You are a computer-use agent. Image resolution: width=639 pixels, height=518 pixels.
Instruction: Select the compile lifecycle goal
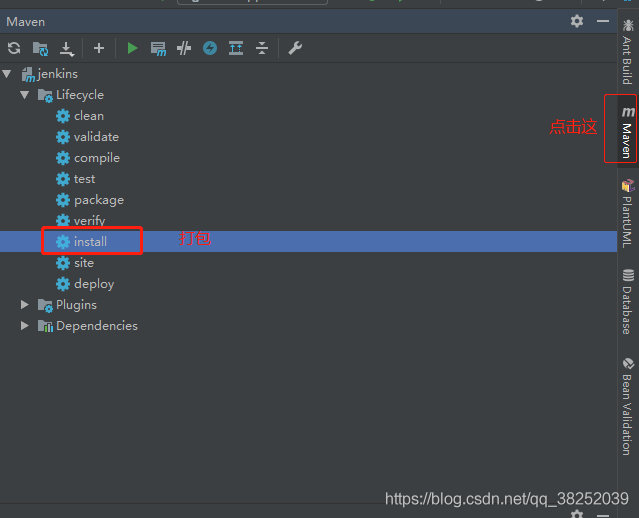coord(308,158)
